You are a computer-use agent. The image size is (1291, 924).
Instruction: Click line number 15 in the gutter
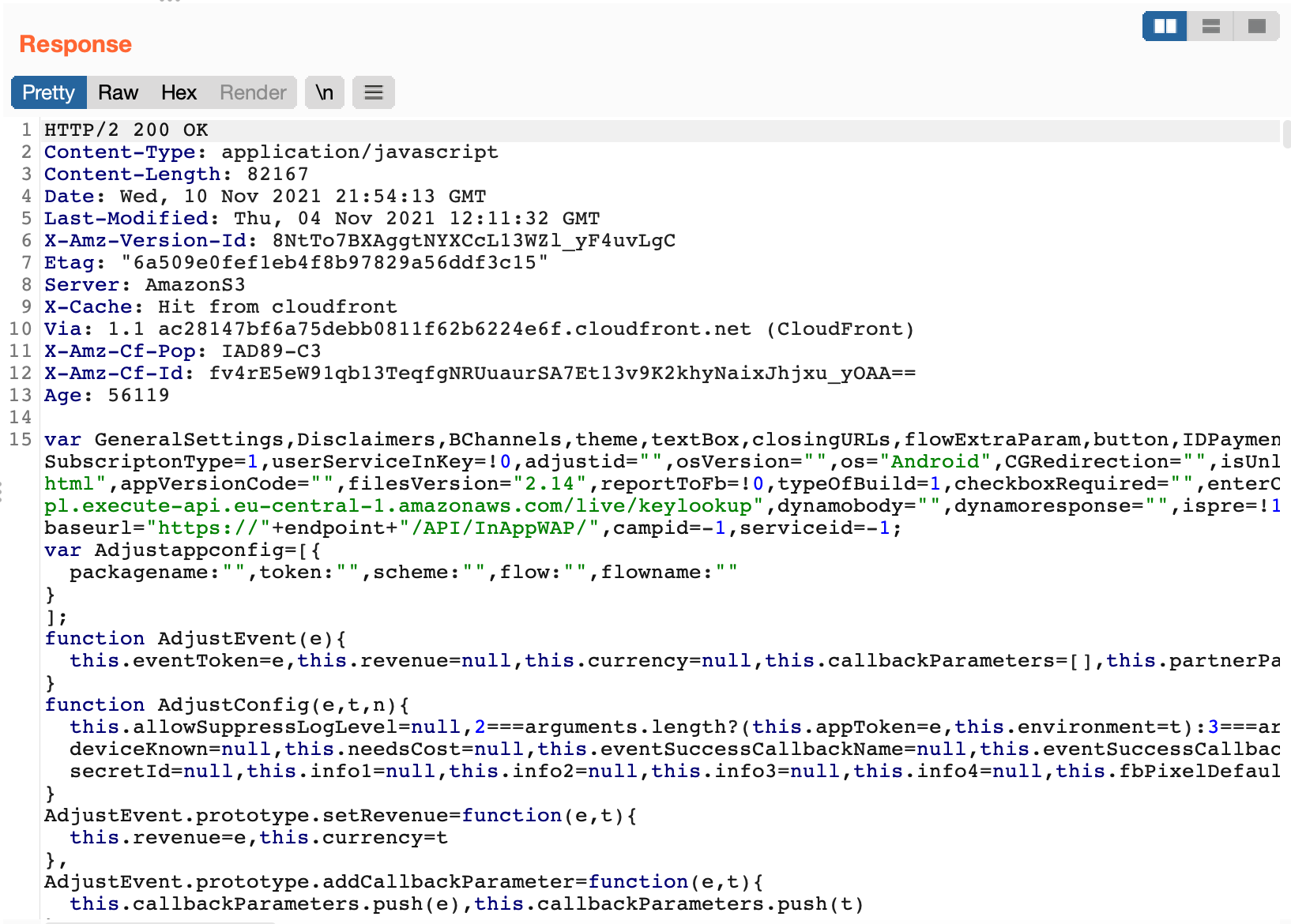click(x=21, y=439)
